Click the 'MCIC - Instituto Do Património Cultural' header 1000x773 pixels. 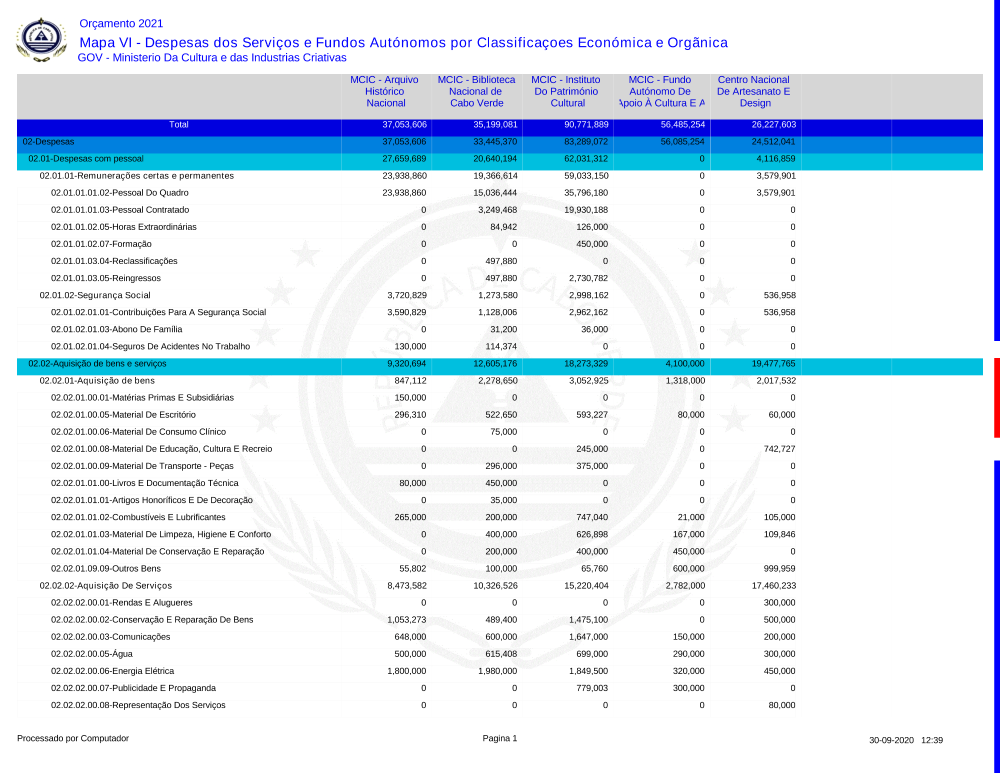[567, 91]
